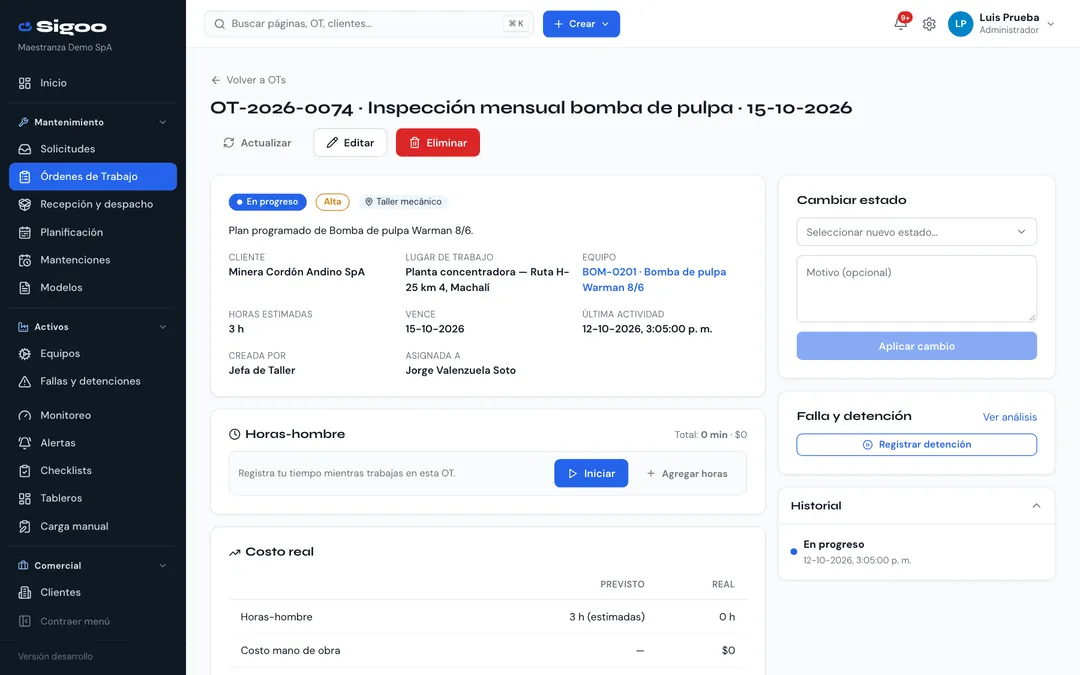Expand the user account menu chevron

click(1051, 24)
